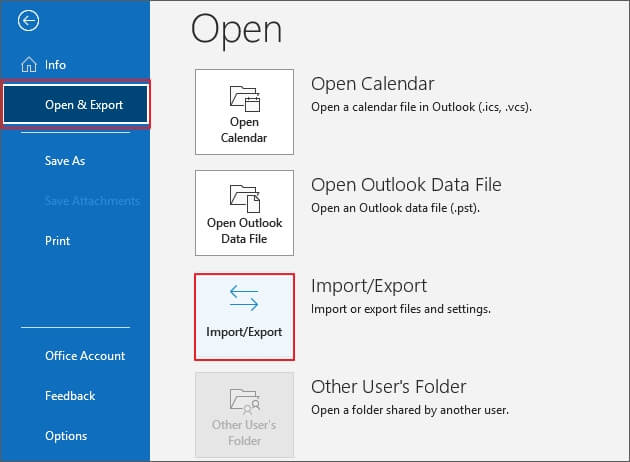
Task: Click the Open Calendar heading text
Action: [372, 84]
